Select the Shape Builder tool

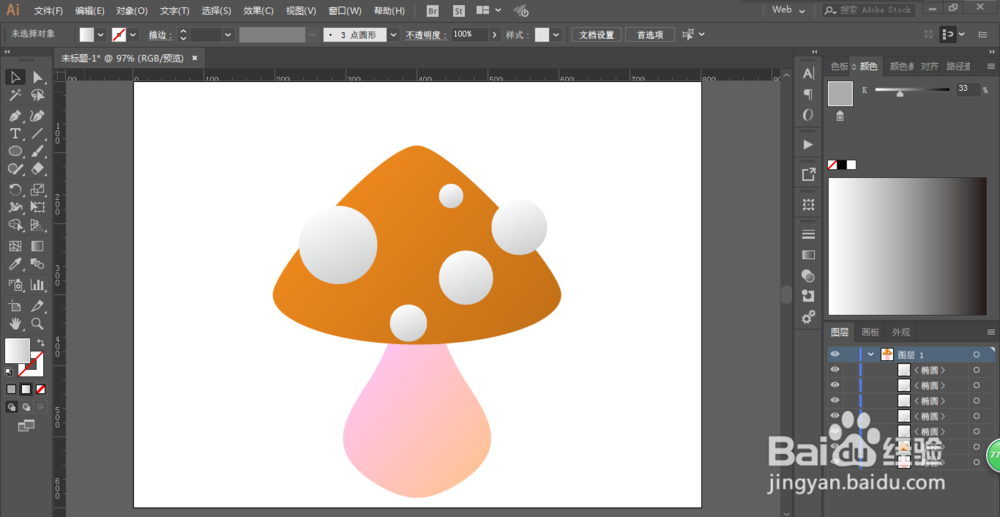click(x=15, y=225)
